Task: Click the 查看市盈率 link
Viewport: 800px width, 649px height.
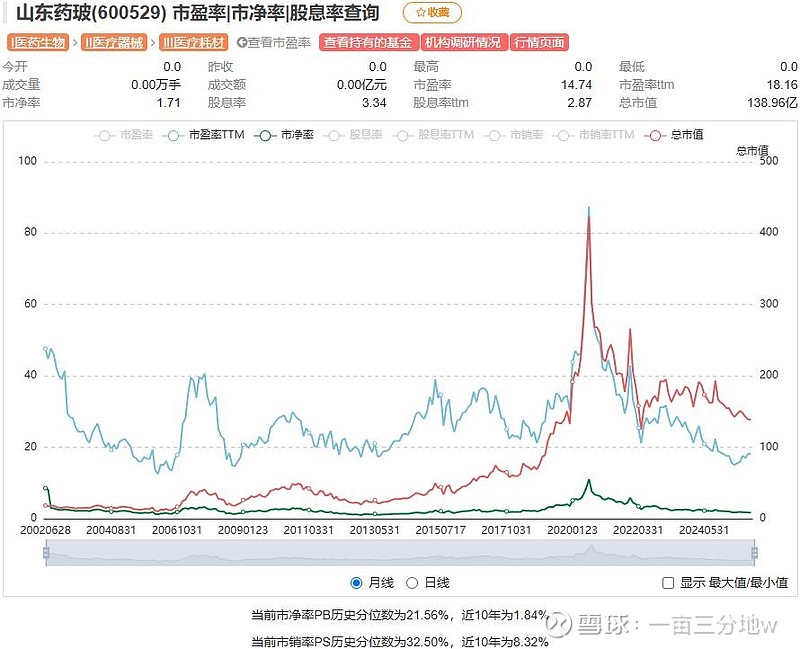Action: pos(274,42)
